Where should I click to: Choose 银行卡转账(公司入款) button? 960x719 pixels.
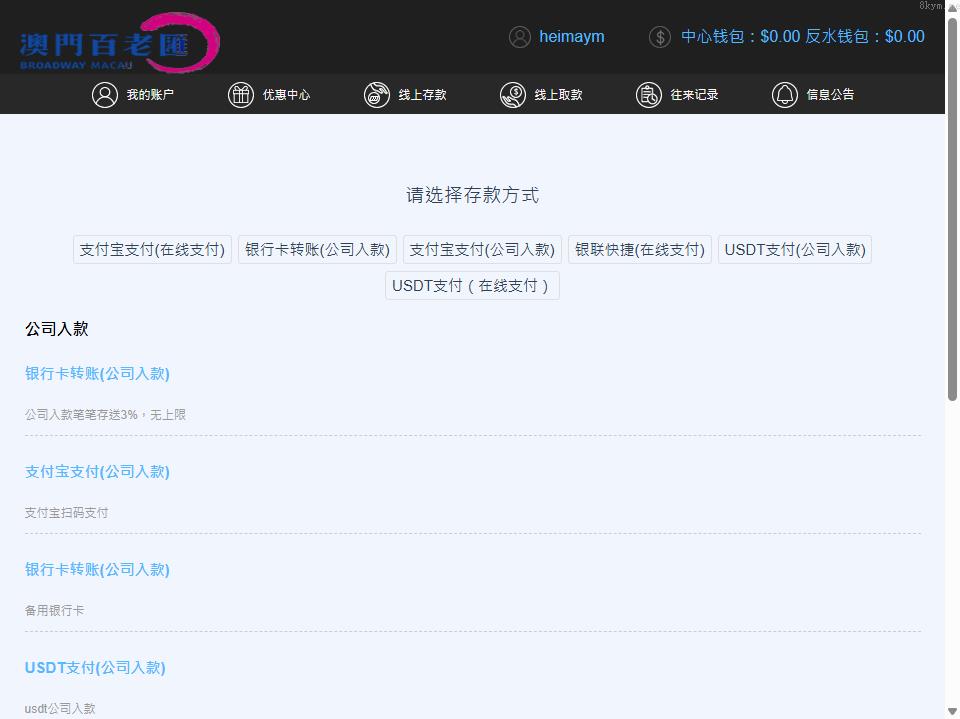coord(317,250)
